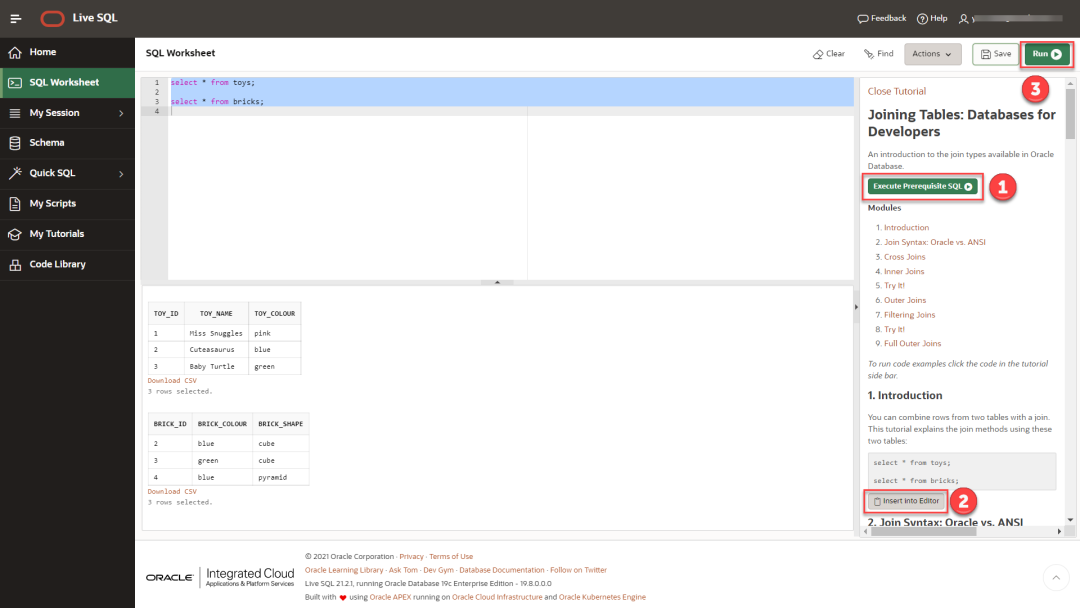This screenshot has width=1080, height=608.
Task: Select the Cuteasaurus table cell
Action: click(x=216, y=350)
